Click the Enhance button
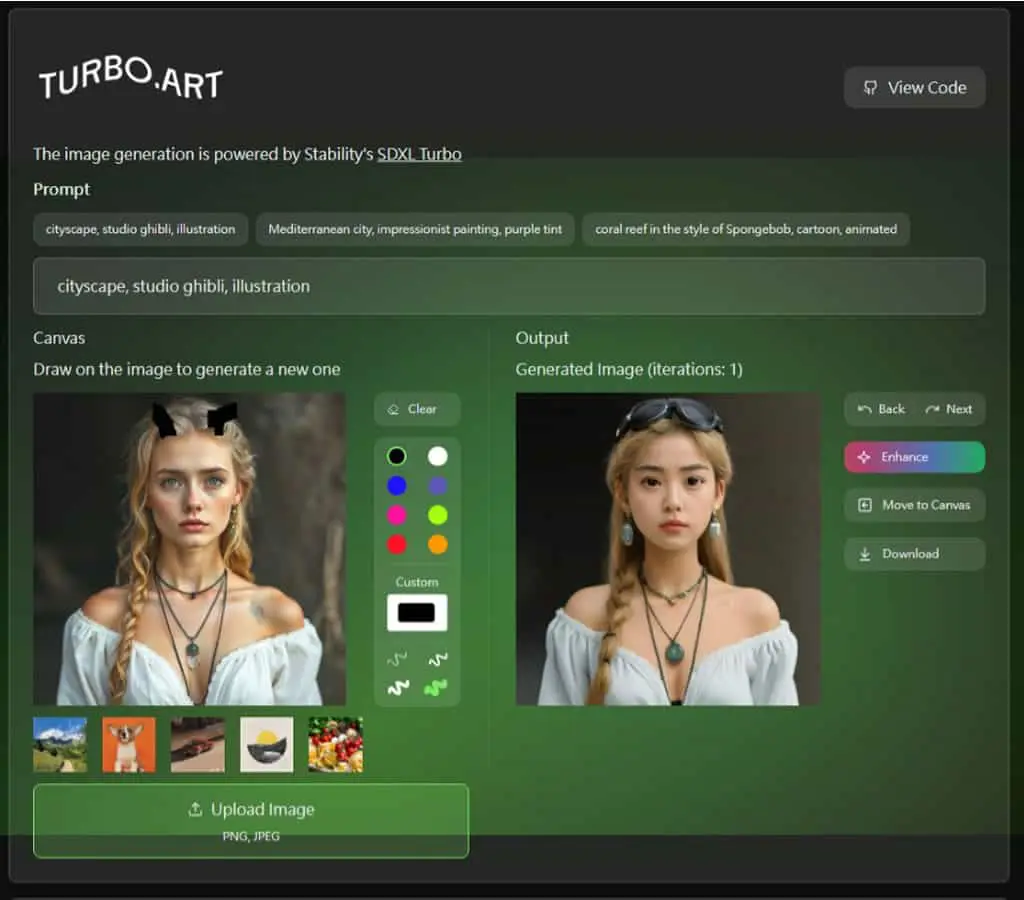The height and width of the screenshot is (900, 1024). [x=914, y=457]
